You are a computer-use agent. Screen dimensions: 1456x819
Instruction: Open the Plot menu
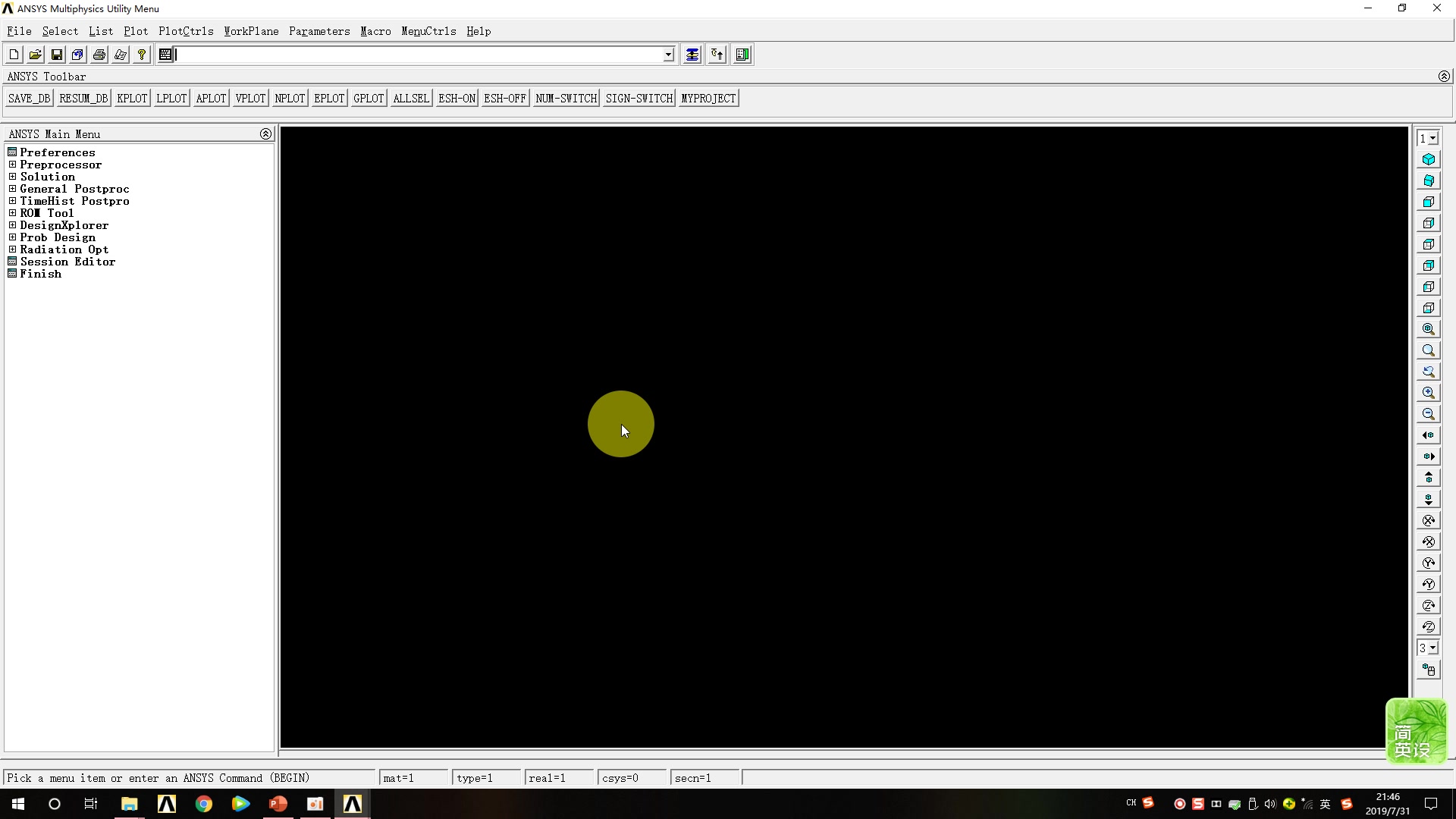pos(136,31)
